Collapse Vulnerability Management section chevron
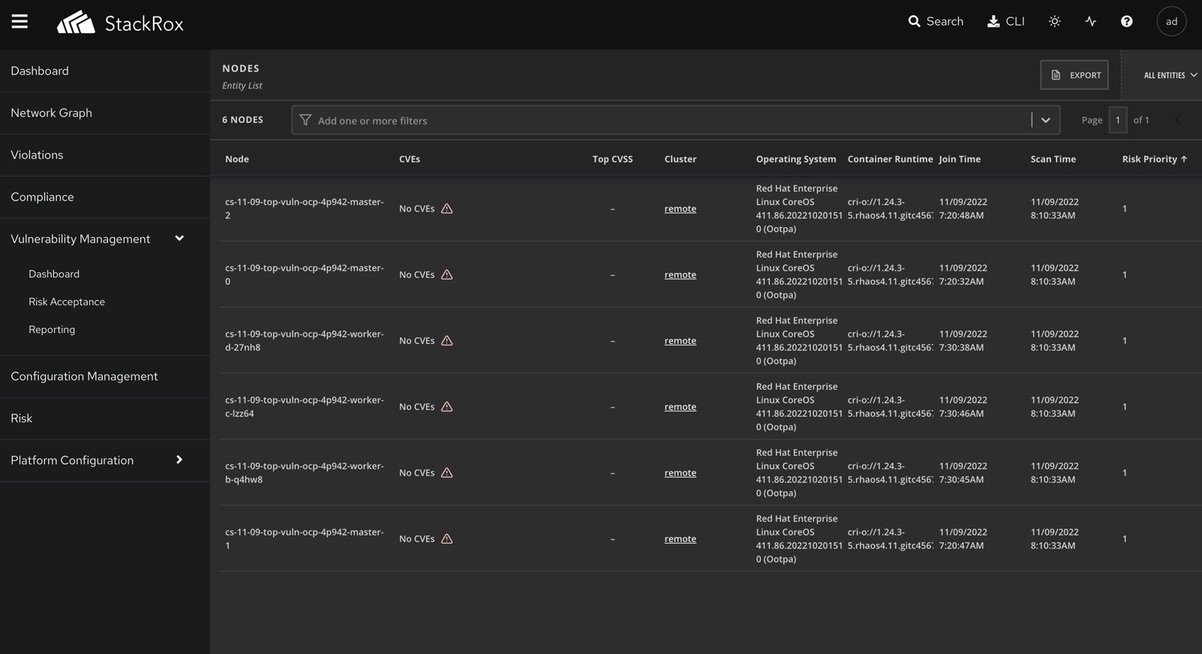Viewport: 1202px width, 654px height. tap(179, 239)
